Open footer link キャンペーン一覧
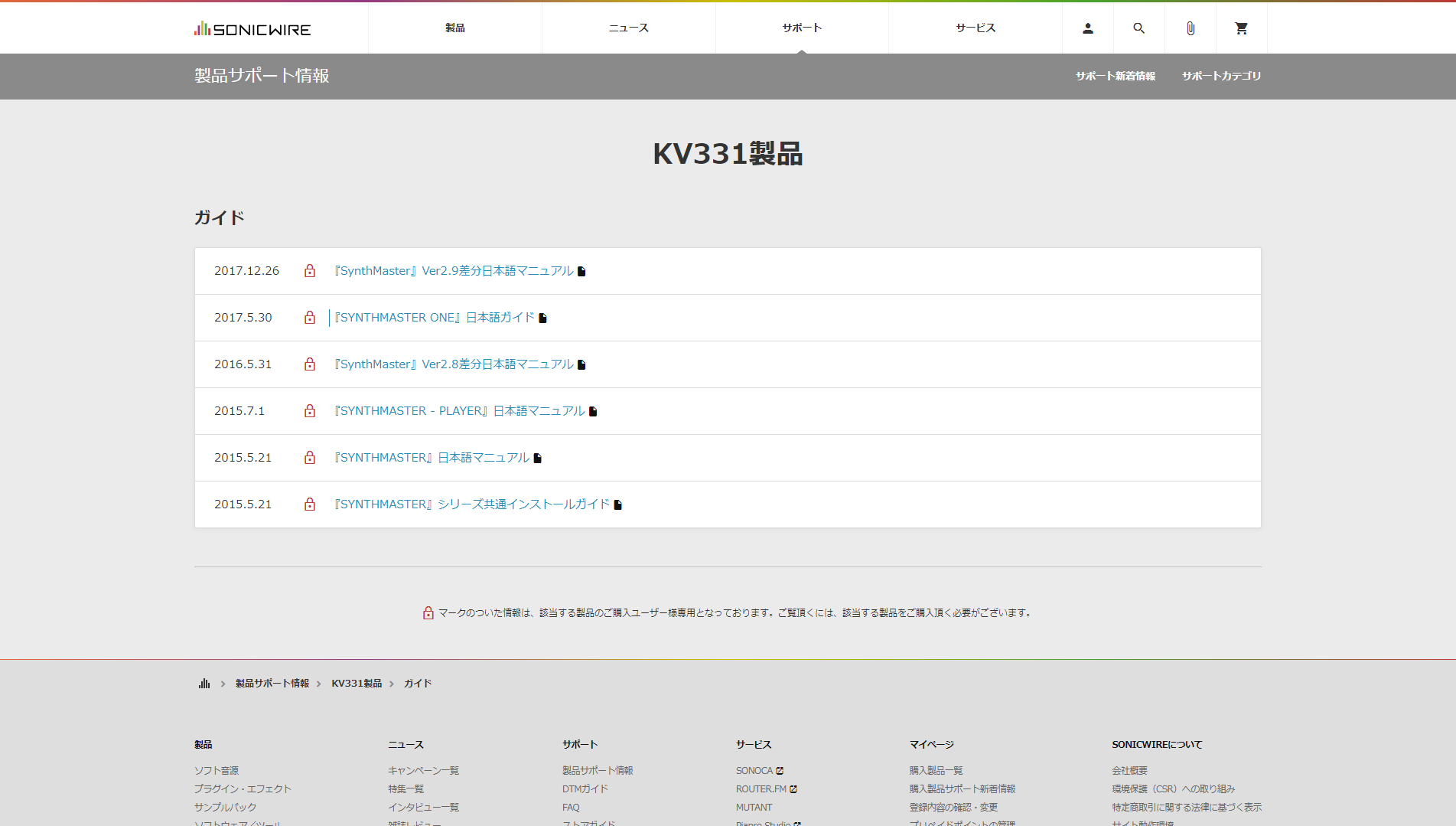 [424, 771]
